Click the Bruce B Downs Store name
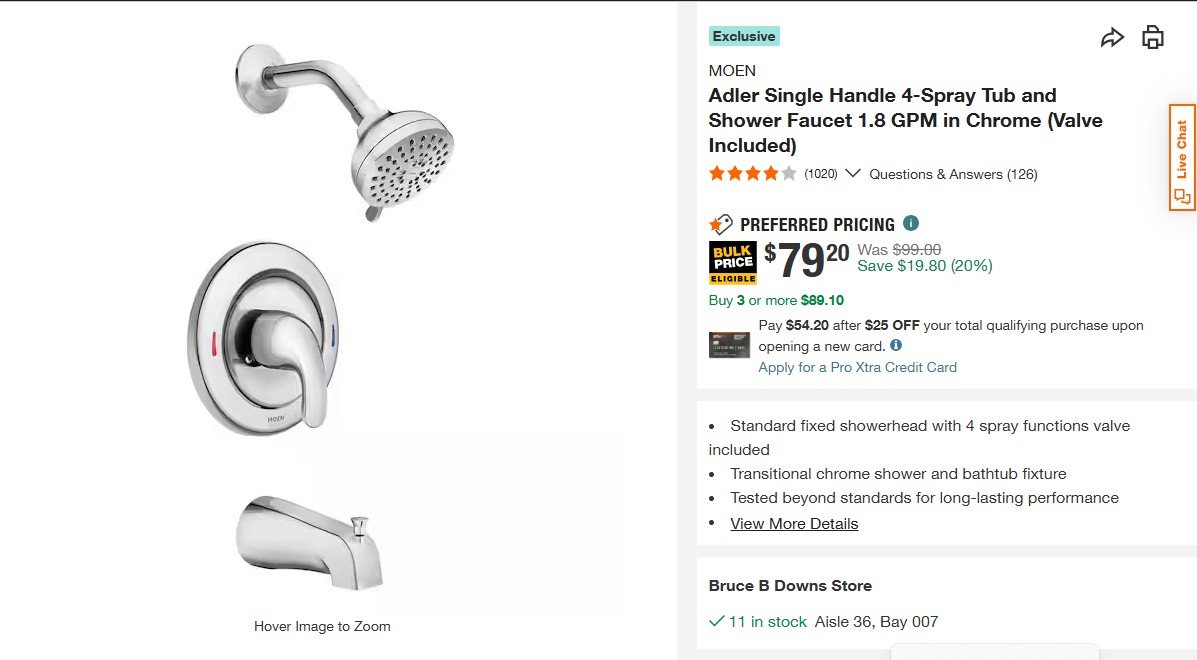The image size is (1197, 660). pos(790,585)
